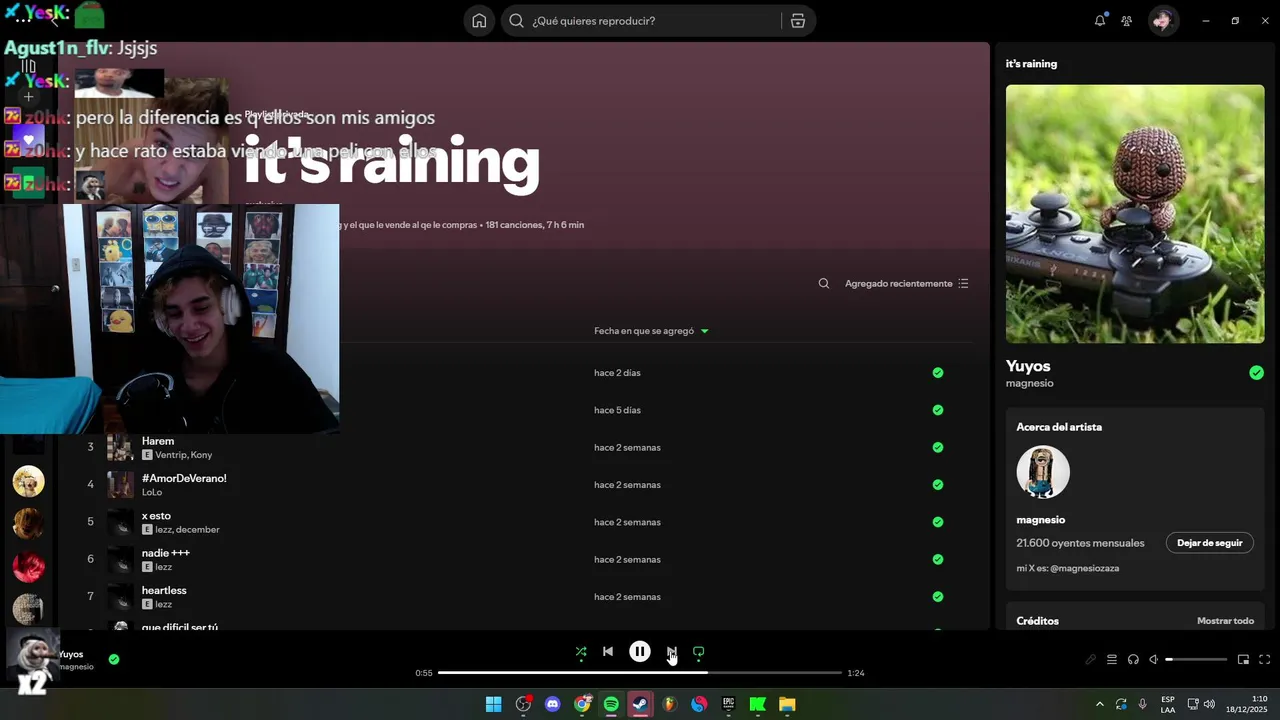Open the lyrics microphone icon
Screen dimensions: 1280x720
1091,660
